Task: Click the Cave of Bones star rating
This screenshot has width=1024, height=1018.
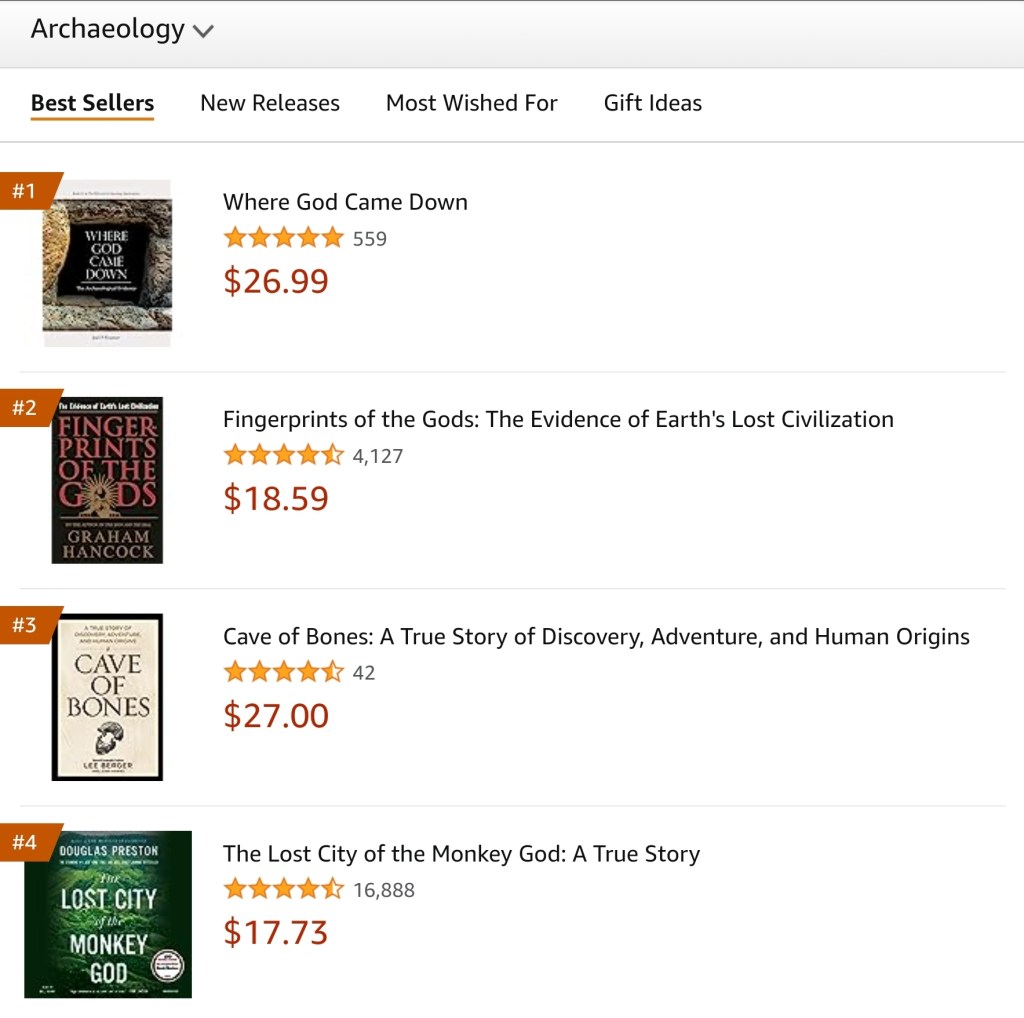Action: (x=283, y=672)
